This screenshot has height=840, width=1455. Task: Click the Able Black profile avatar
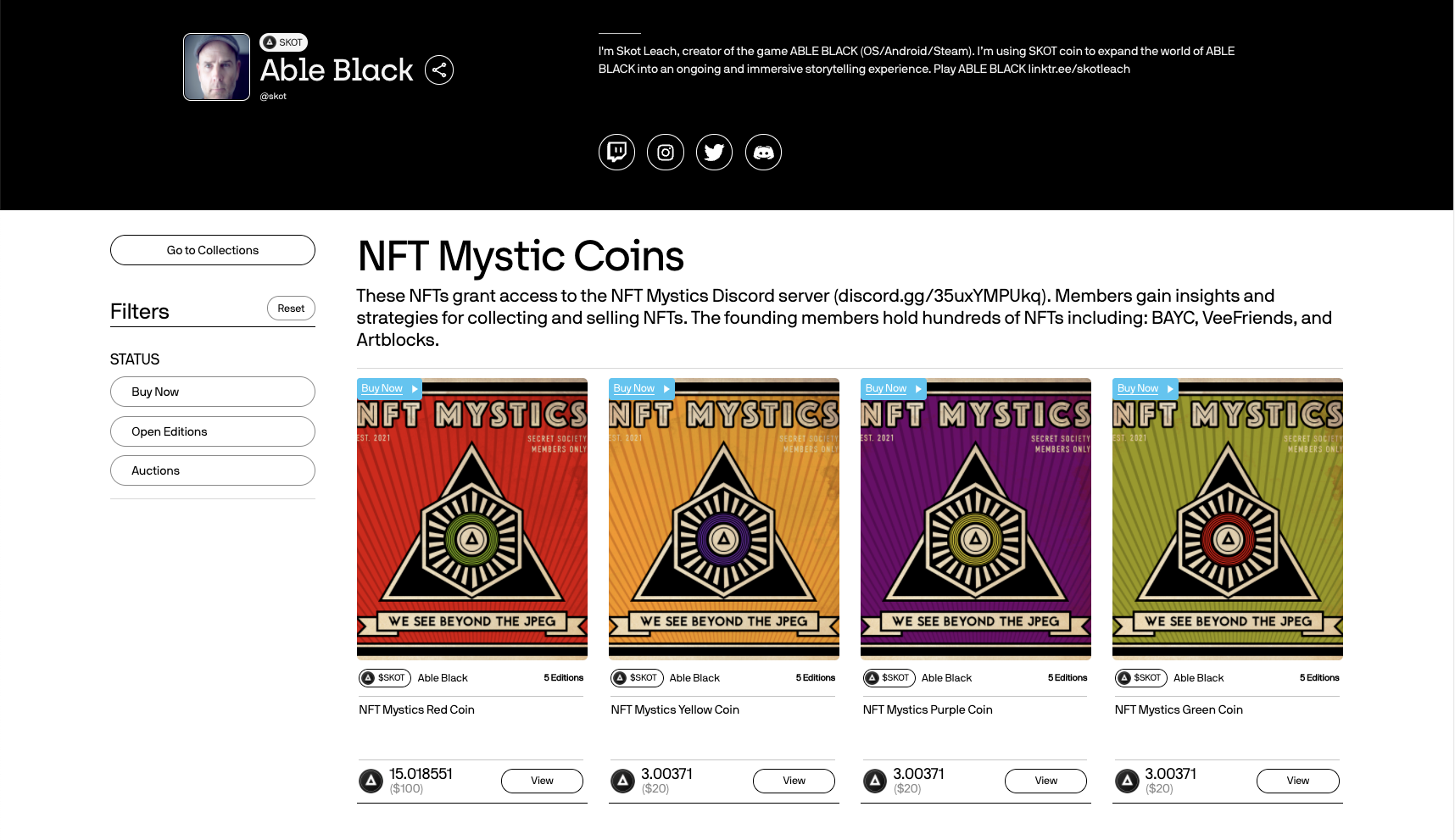(x=217, y=67)
